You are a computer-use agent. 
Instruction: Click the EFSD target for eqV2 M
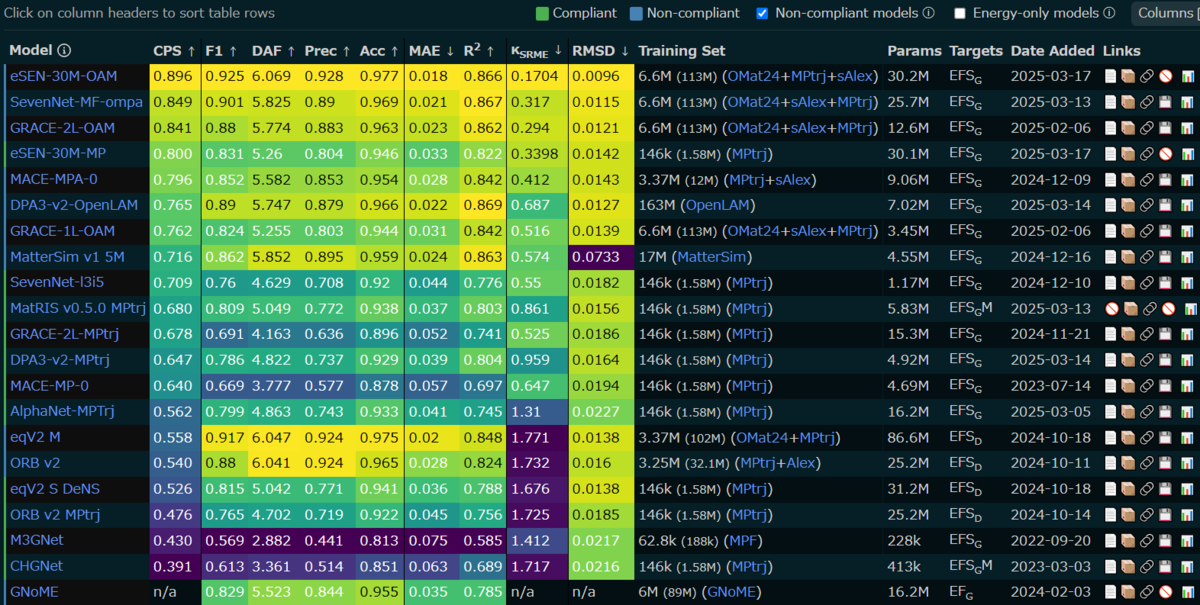click(x=964, y=437)
